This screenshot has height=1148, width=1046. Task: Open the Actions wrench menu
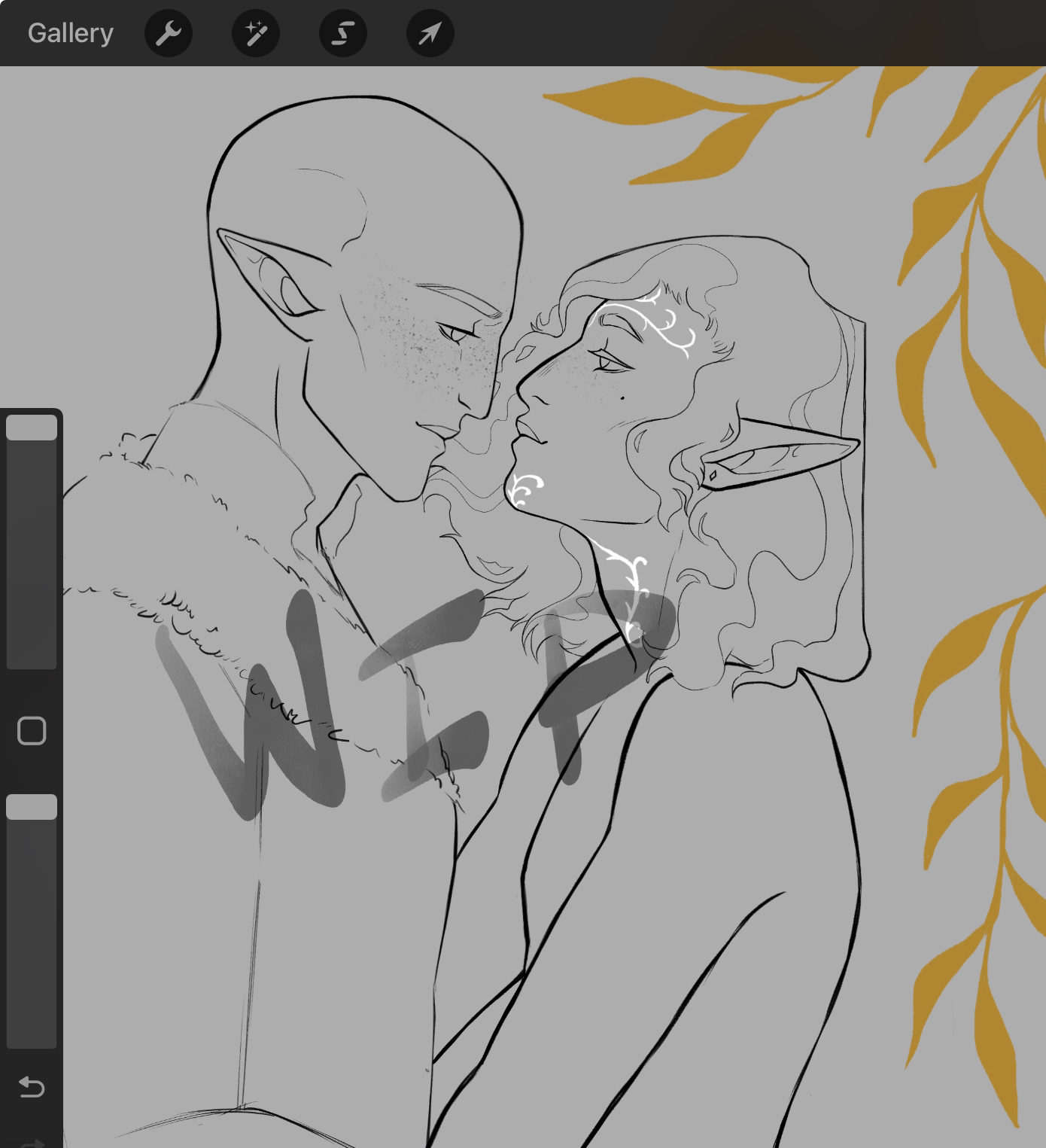point(169,33)
